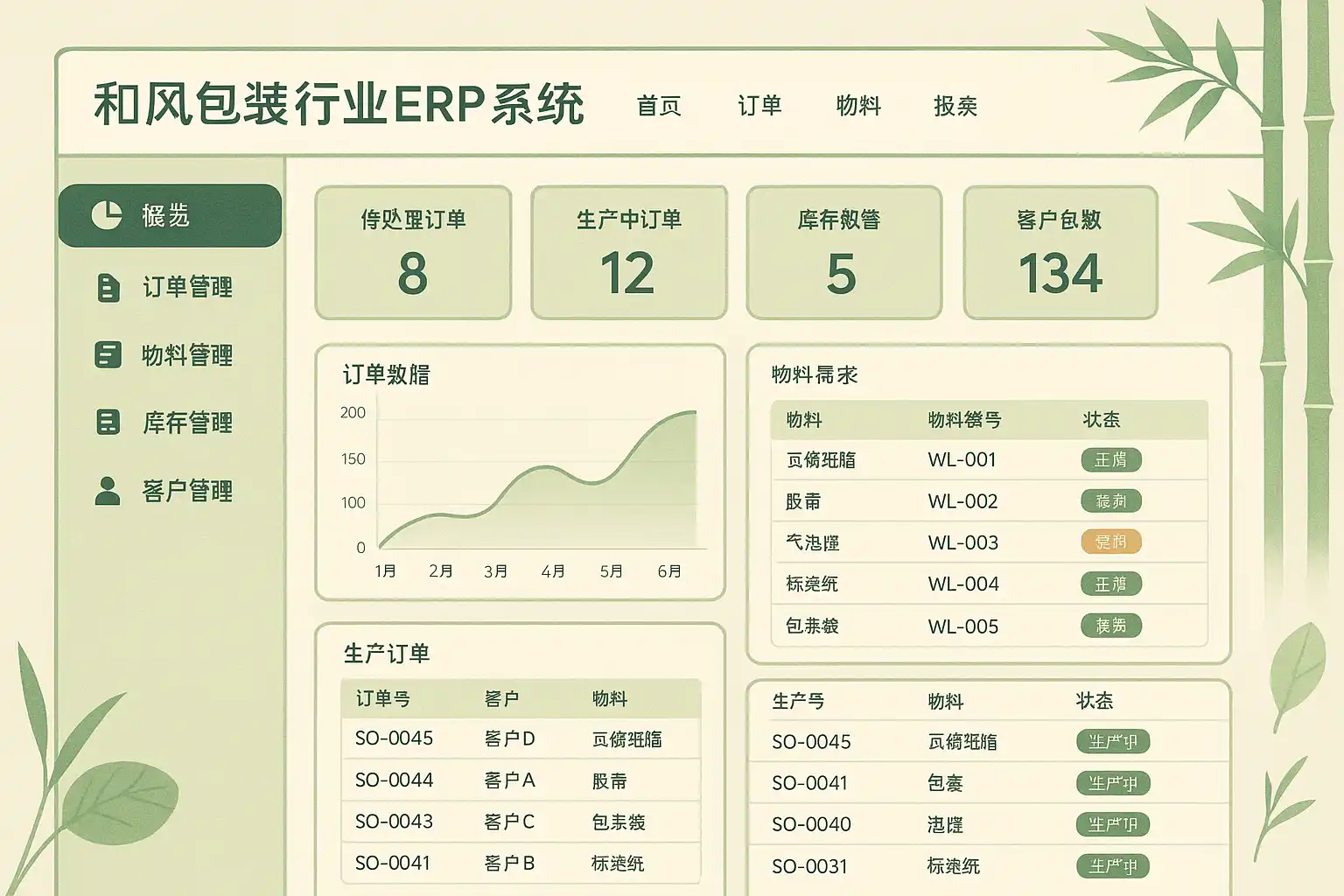Click the 150 value on the chart's vertical axis
This screenshot has width=1344, height=896.
click(353, 459)
